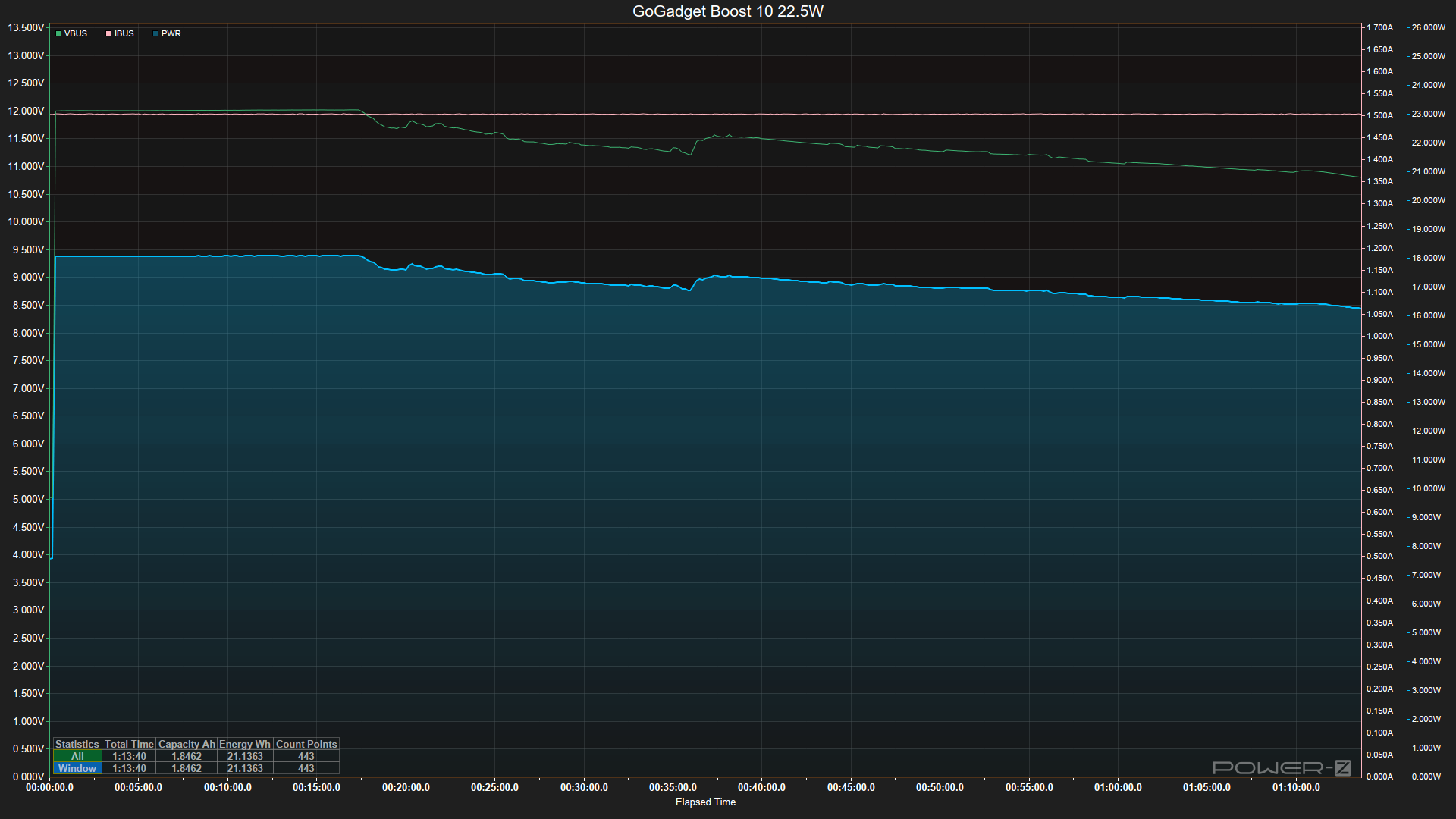
Task: Click the 18.000W power axis label
Action: click(x=1428, y=258)
